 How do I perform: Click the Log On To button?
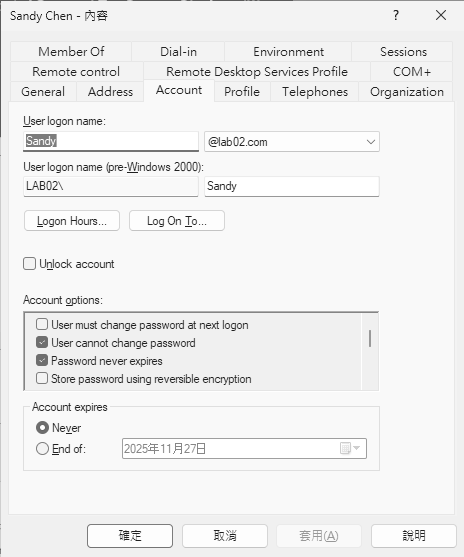[177, 221]
